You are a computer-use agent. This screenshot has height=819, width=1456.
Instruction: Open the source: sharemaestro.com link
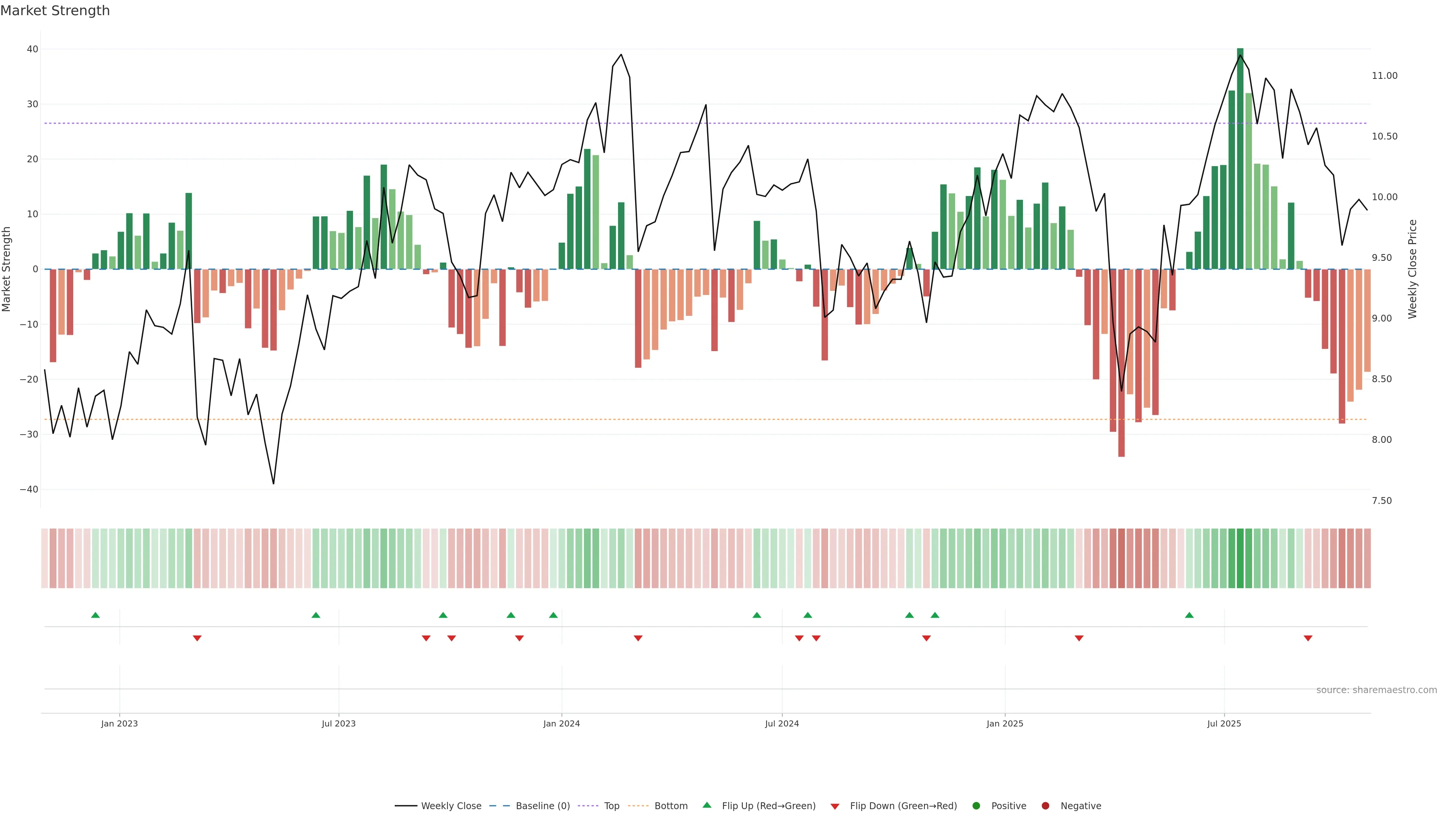1376,690
